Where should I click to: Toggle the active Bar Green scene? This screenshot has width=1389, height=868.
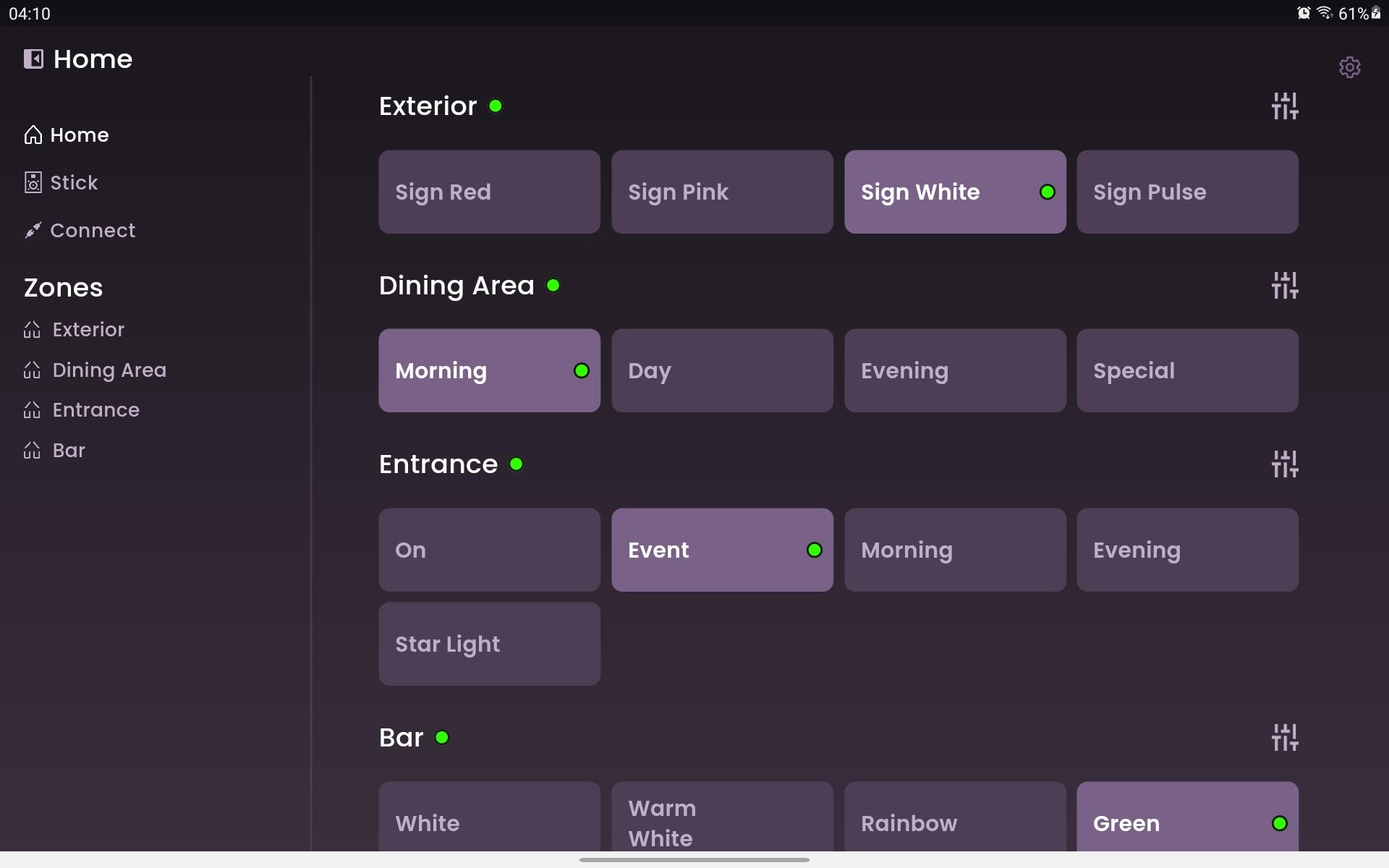coord(1187,817)
